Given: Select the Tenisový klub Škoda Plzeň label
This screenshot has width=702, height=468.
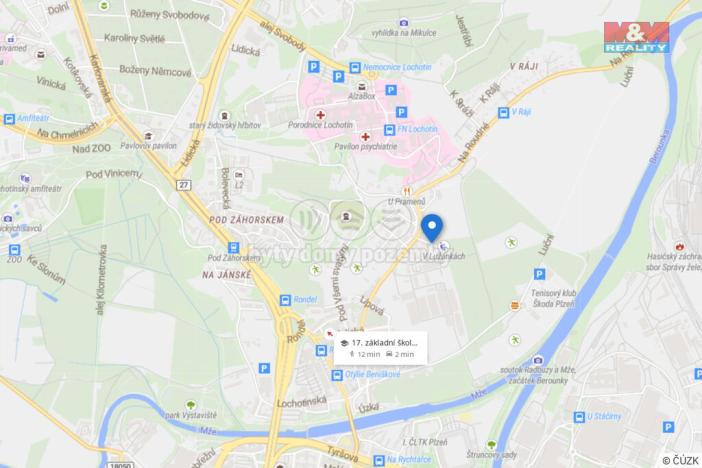Looking at the screenshot, I should (x=554, y=298).
